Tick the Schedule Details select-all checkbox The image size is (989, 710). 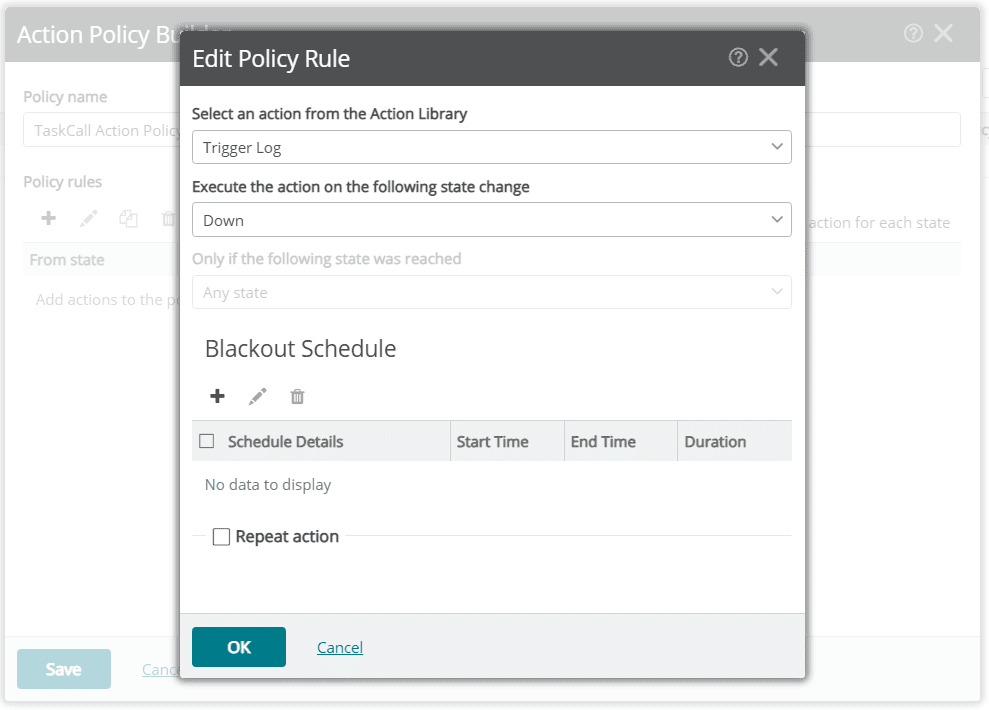[x=206, y=441]
